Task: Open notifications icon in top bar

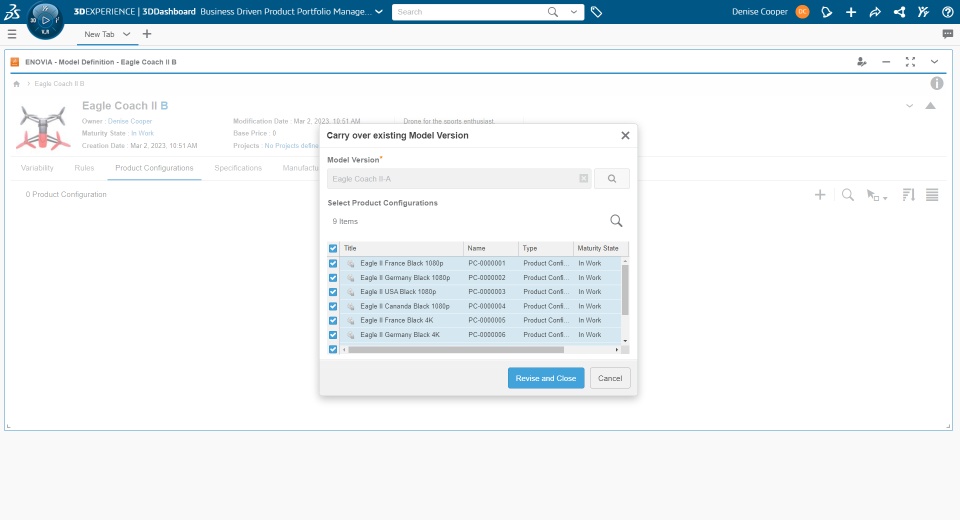Action: coord(827,12)
